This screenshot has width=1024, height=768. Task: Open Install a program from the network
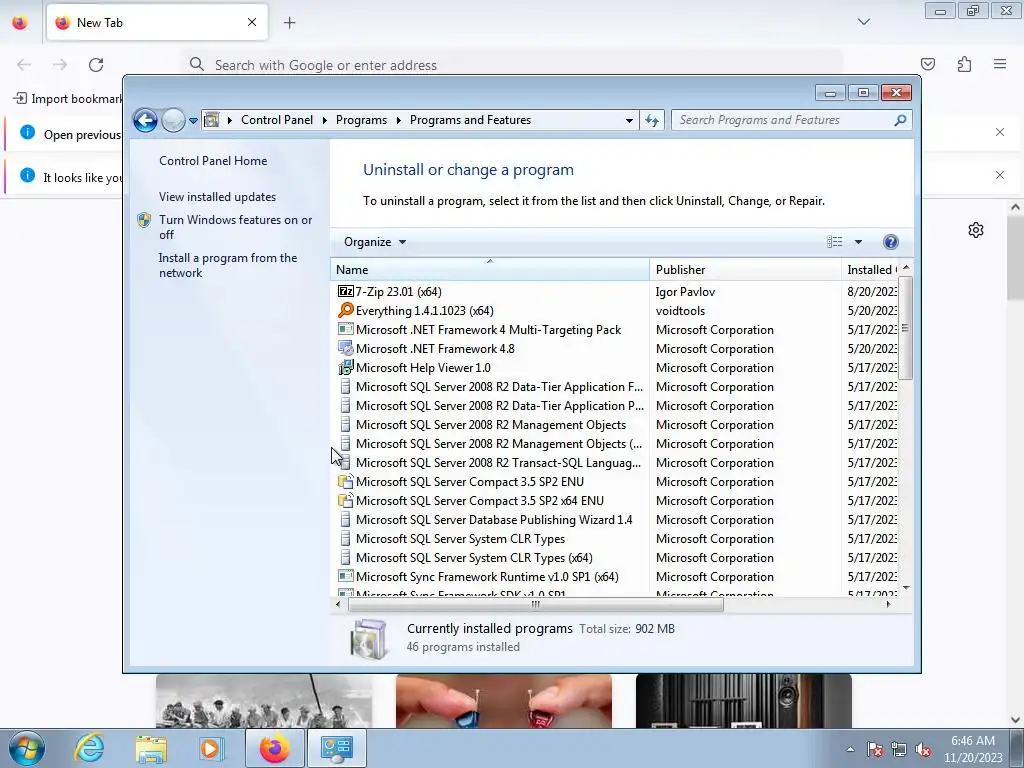[228, 265]
